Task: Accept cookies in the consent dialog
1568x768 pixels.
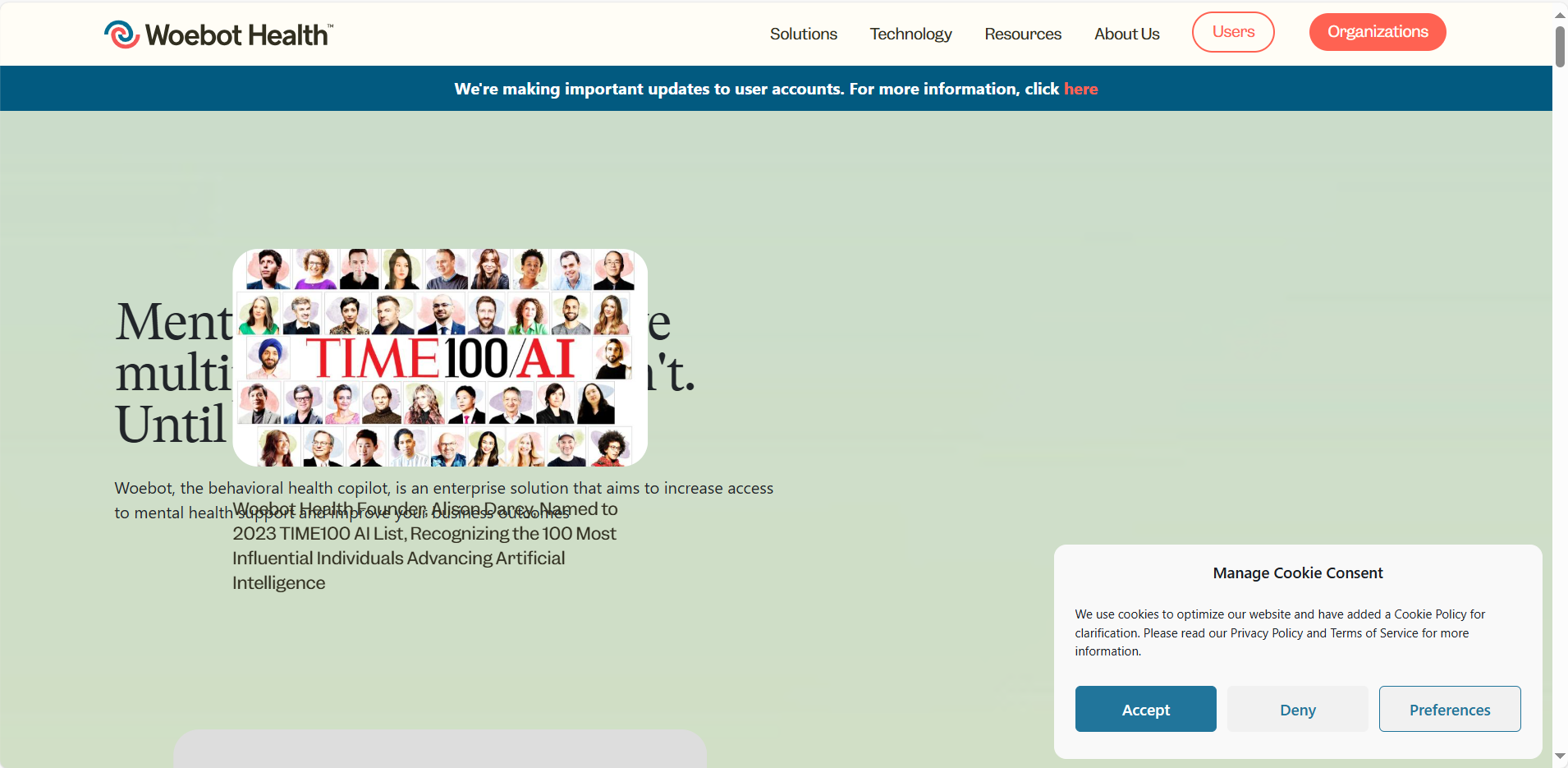Action: (1145, 709)
